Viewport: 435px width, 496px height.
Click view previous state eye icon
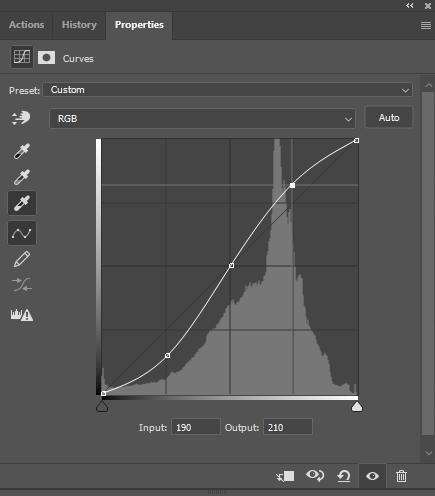[315, 476]
